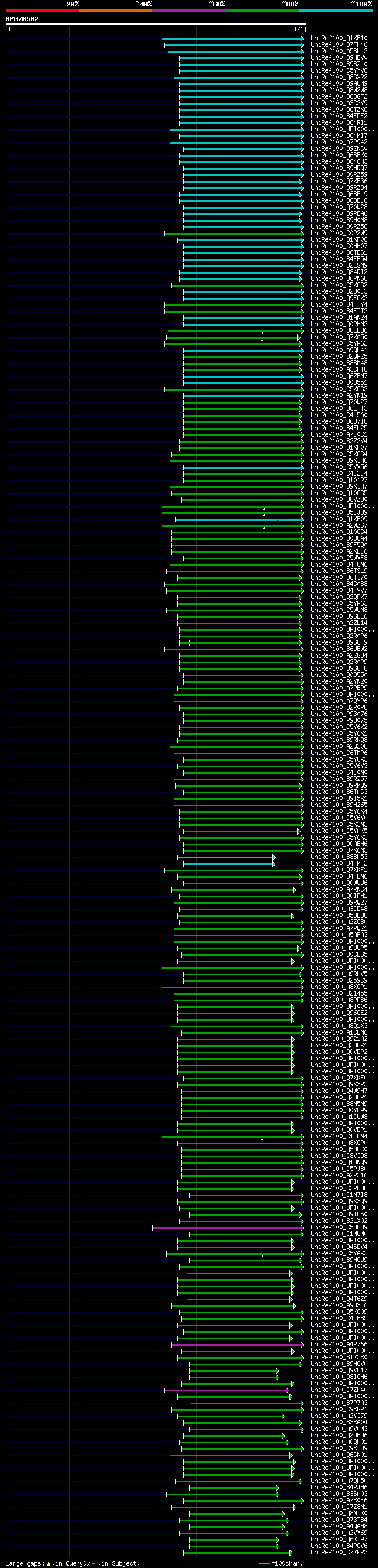Viewport: 378px width, 1568px height.
Task: Select label UniRef100_Q259C9
Action: point(339,981)
